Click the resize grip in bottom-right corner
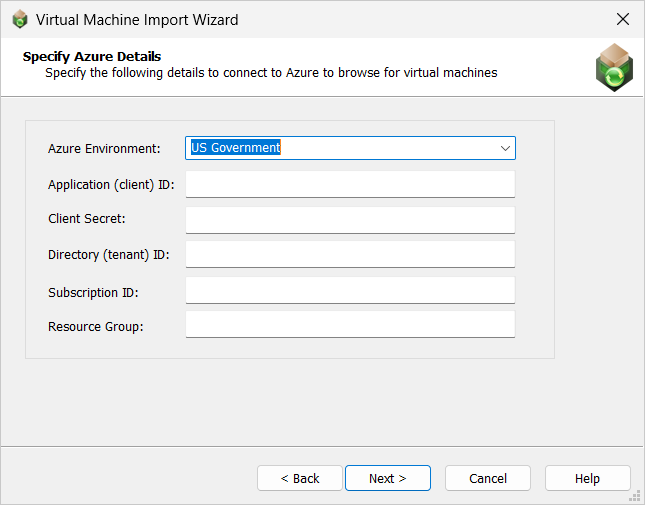Image resolution: width=647 pixels, height=507 pixels. 636,497
